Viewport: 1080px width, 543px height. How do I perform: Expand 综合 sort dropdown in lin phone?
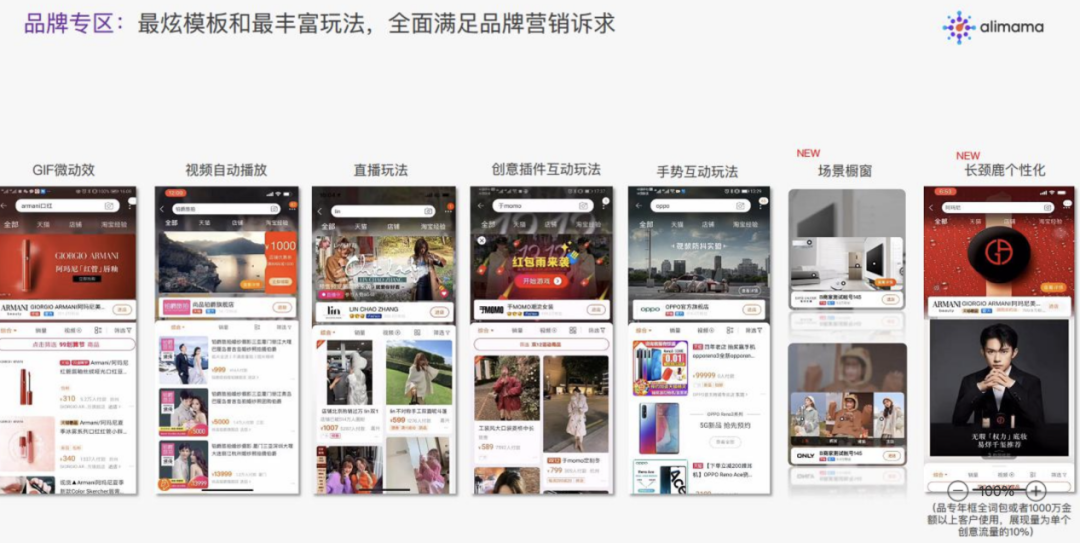[326, 332]
